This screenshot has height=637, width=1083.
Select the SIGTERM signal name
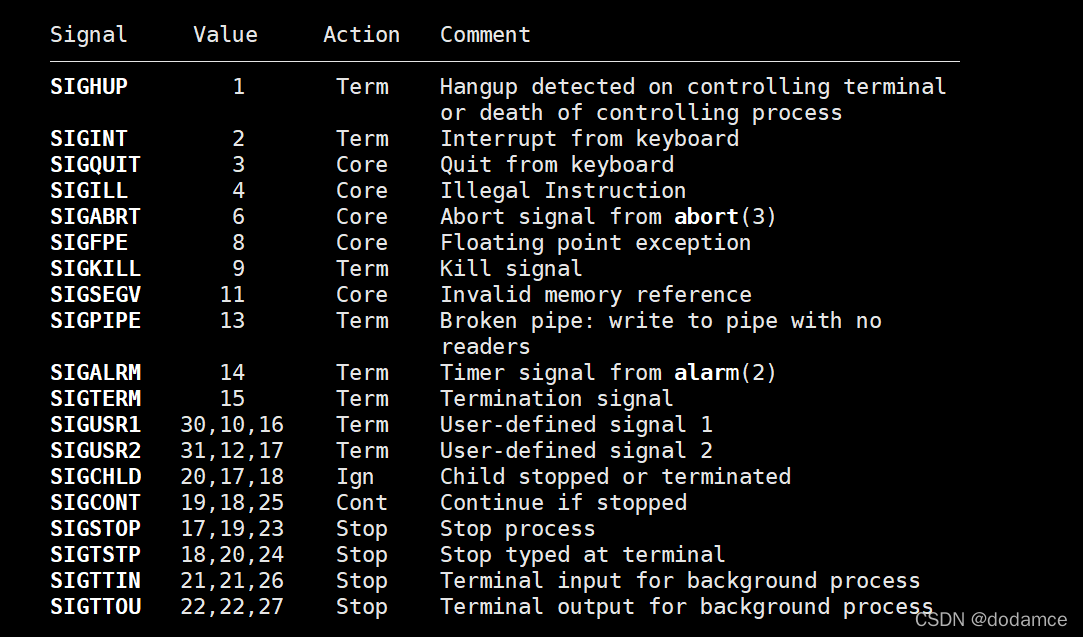95,399
